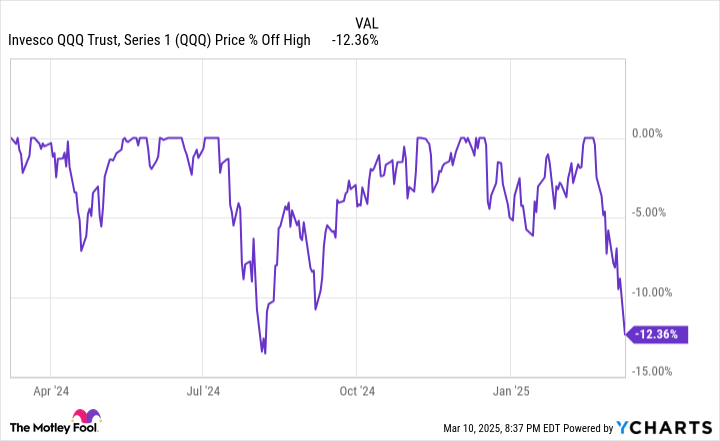
Task: Click the purple -12.36% value flag
Action: pos(660,335)
